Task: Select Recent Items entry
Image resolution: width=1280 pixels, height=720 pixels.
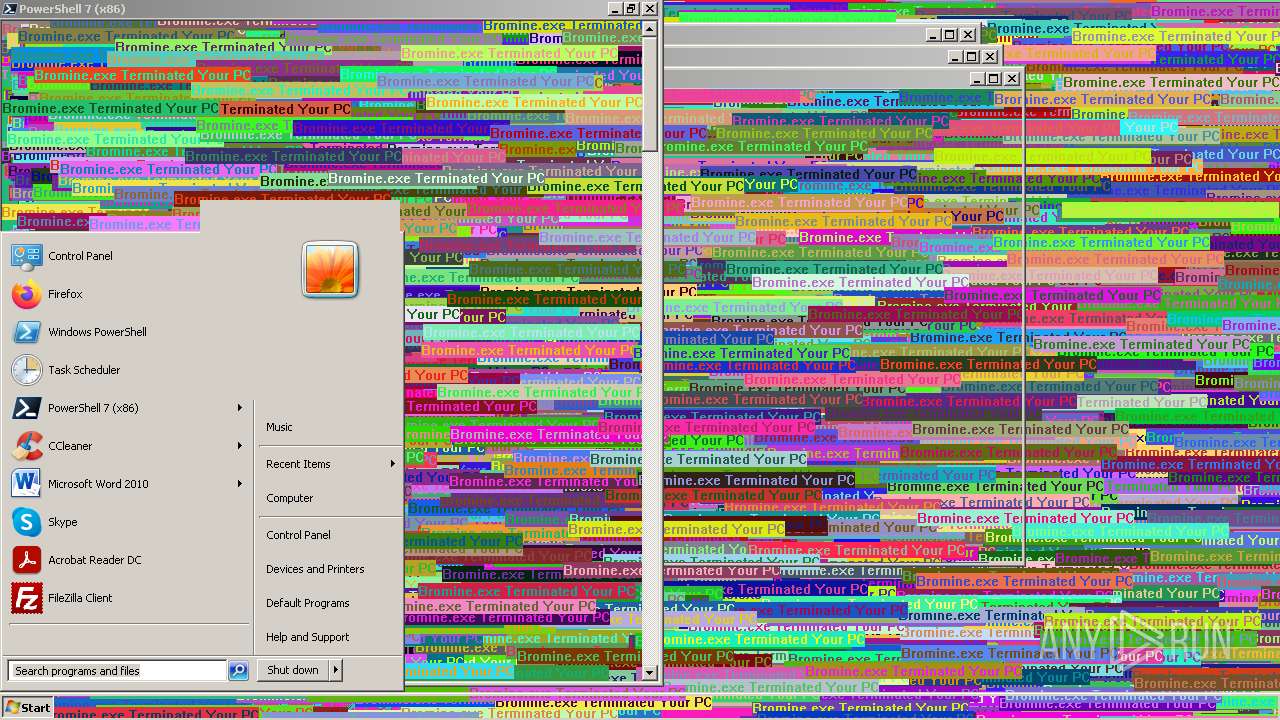Action: [298, 464]
